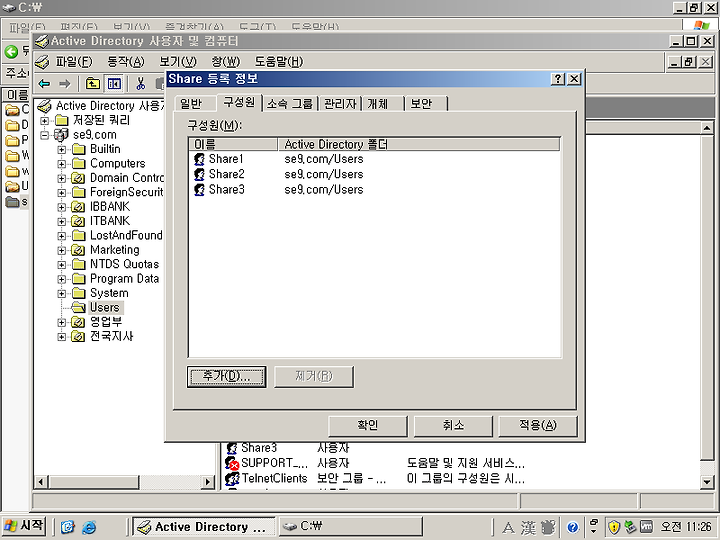Click the tree pane horizontal scrollbar thumb
The width and height of the screenshot is (720, 540).
click(x=94, y=482)
